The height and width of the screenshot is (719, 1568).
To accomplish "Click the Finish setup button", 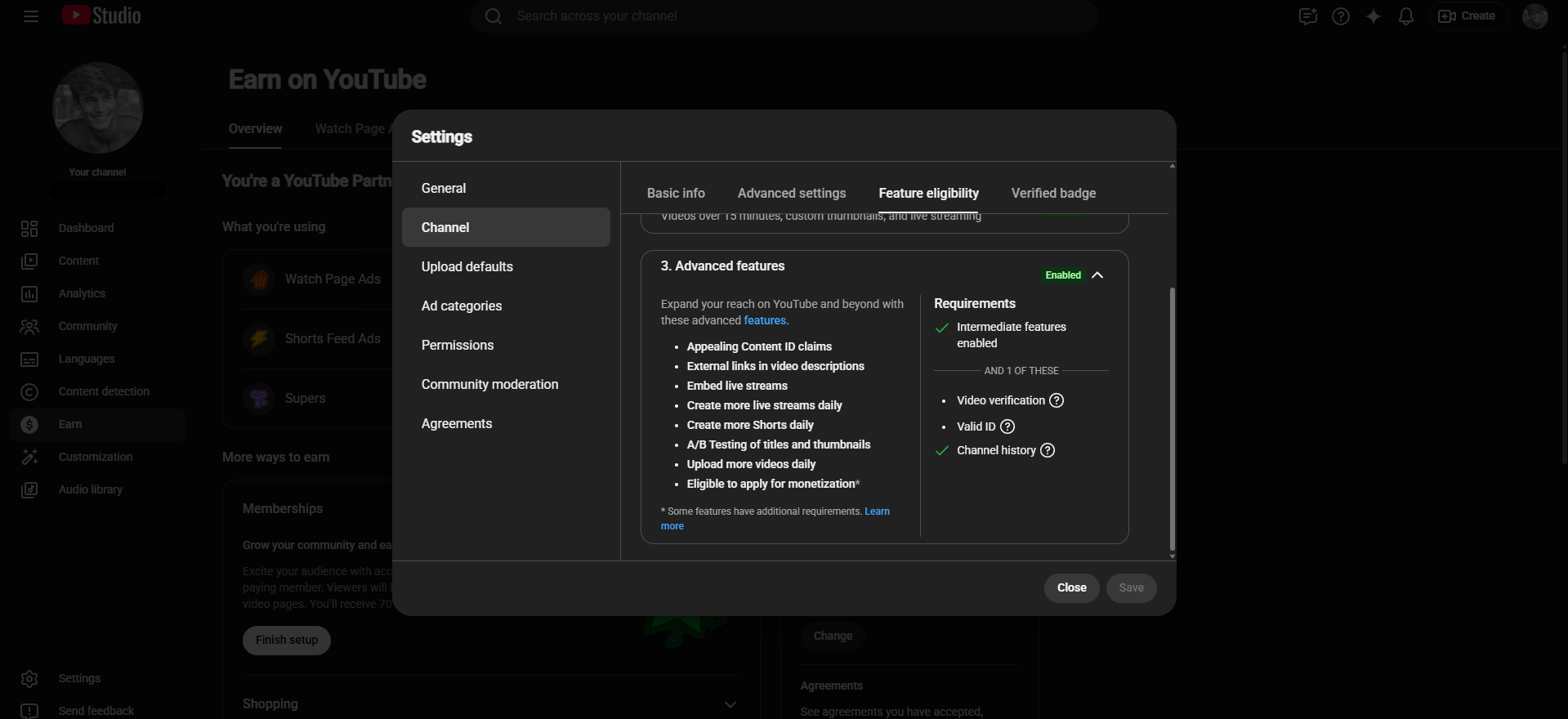I will [287, 641].
